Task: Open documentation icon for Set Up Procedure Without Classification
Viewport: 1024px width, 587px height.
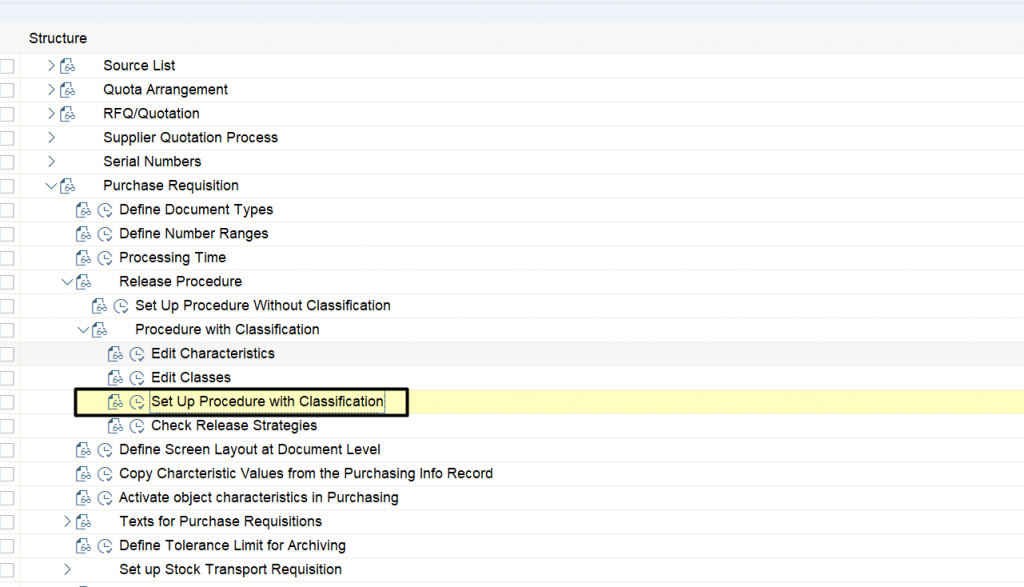Action: (x=99, y=306)
